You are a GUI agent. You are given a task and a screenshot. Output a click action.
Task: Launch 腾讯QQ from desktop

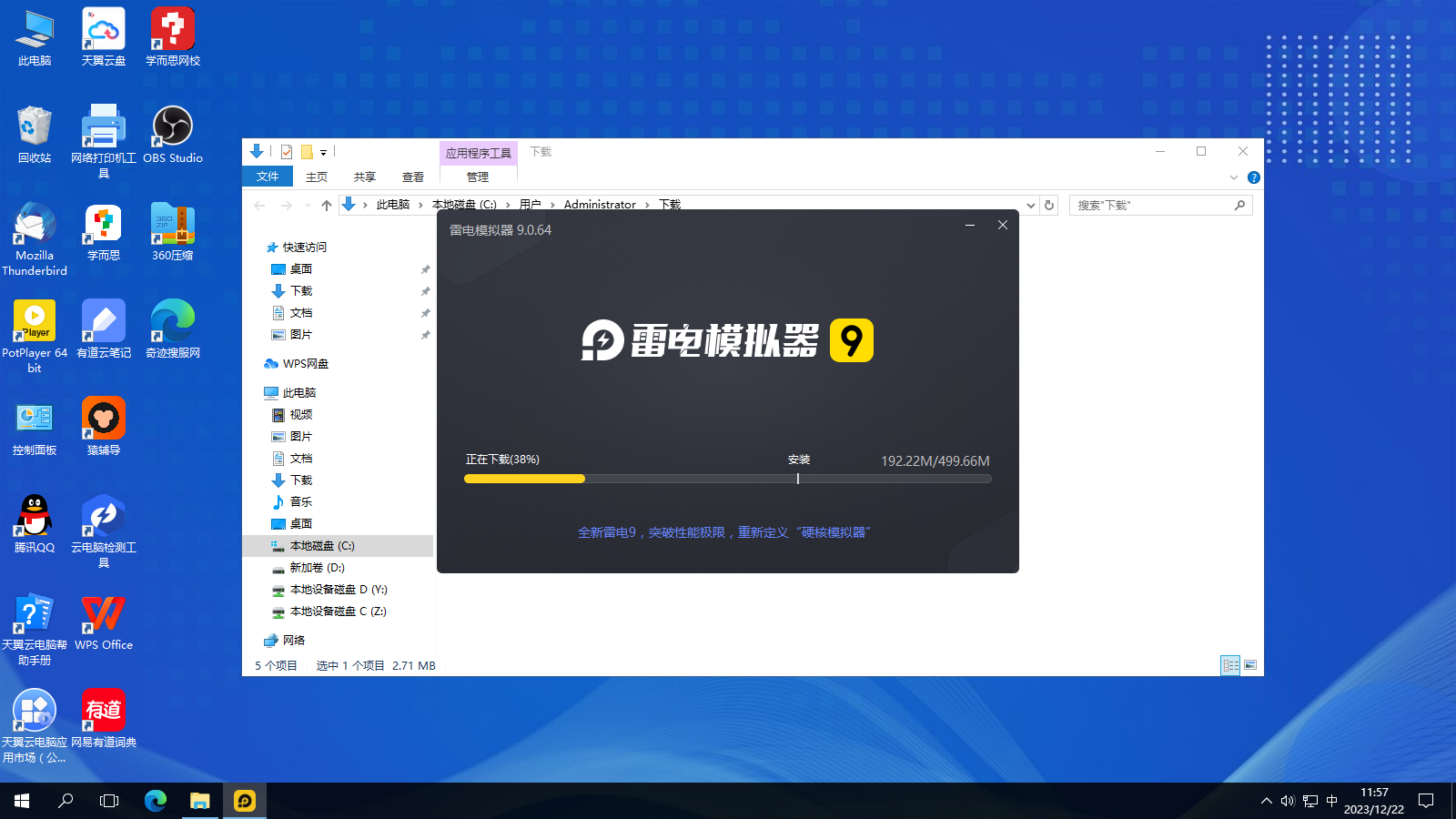pos(35,524)
